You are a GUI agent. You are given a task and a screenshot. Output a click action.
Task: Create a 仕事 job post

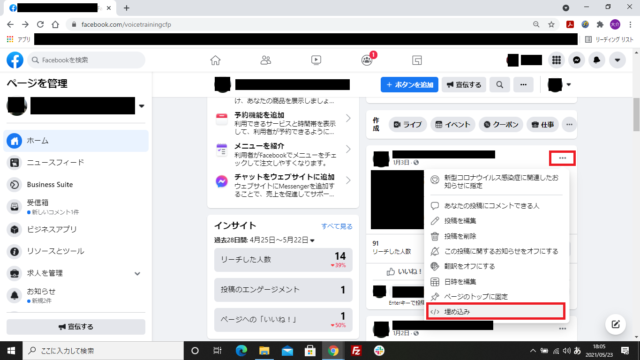tap(542, 124)
